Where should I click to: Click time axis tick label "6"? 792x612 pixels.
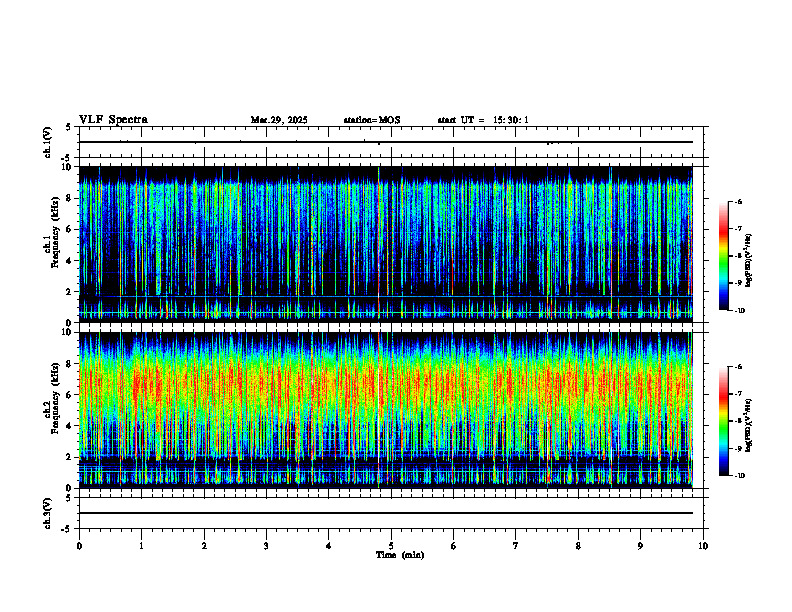point(454,546)
